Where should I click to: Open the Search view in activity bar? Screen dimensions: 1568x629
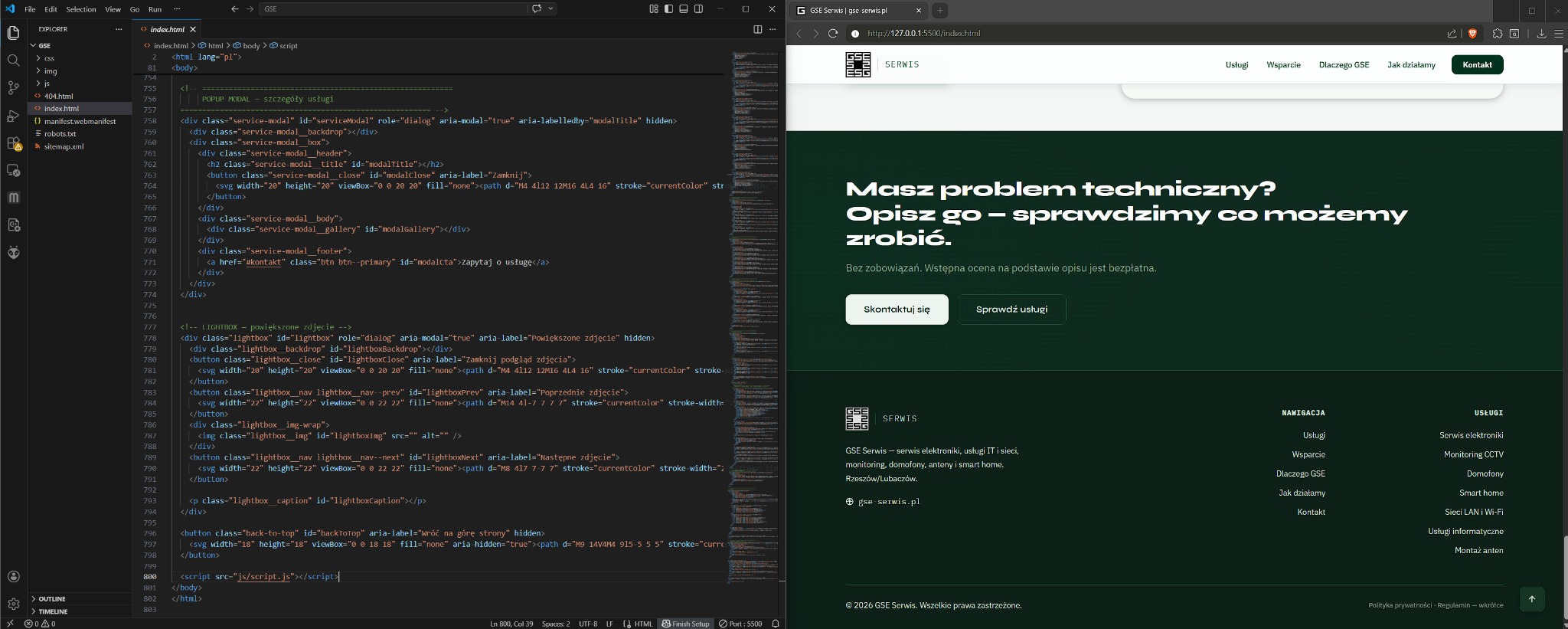click(13, 61)
